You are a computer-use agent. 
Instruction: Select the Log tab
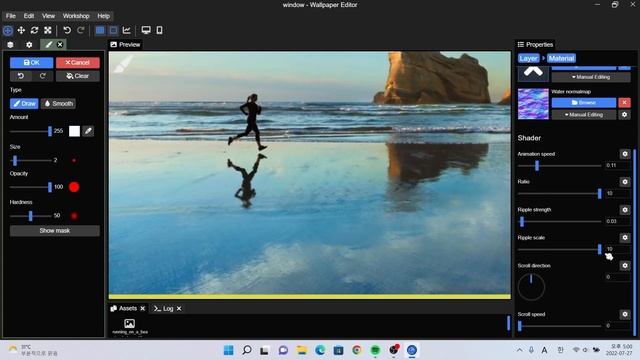point(164,309)
